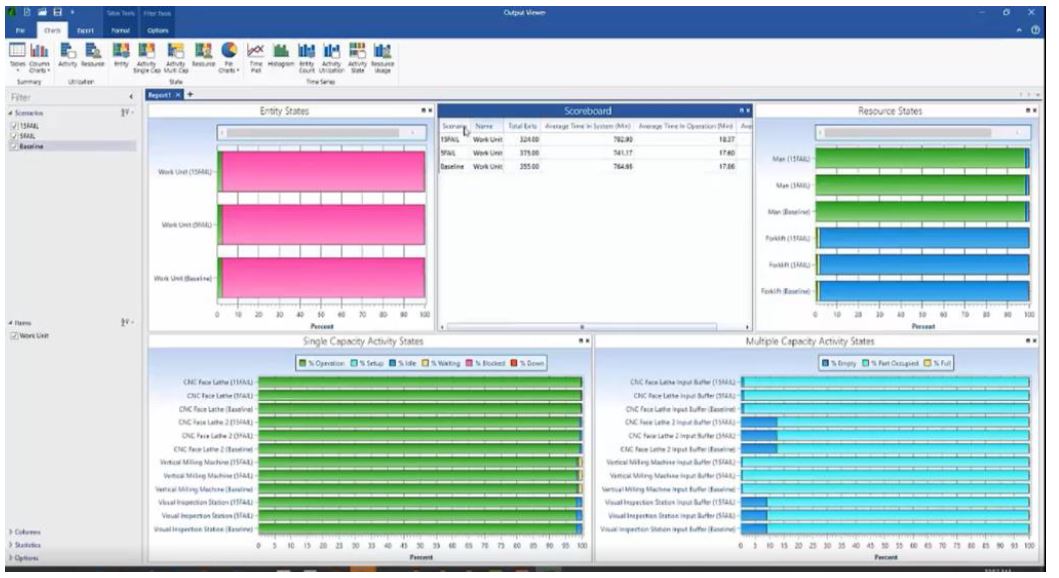The width and height of the screenshot is (1059, 578).
Task: Insert a Time Plot chart
Action: pyautogui.click(x=256, y=57)
